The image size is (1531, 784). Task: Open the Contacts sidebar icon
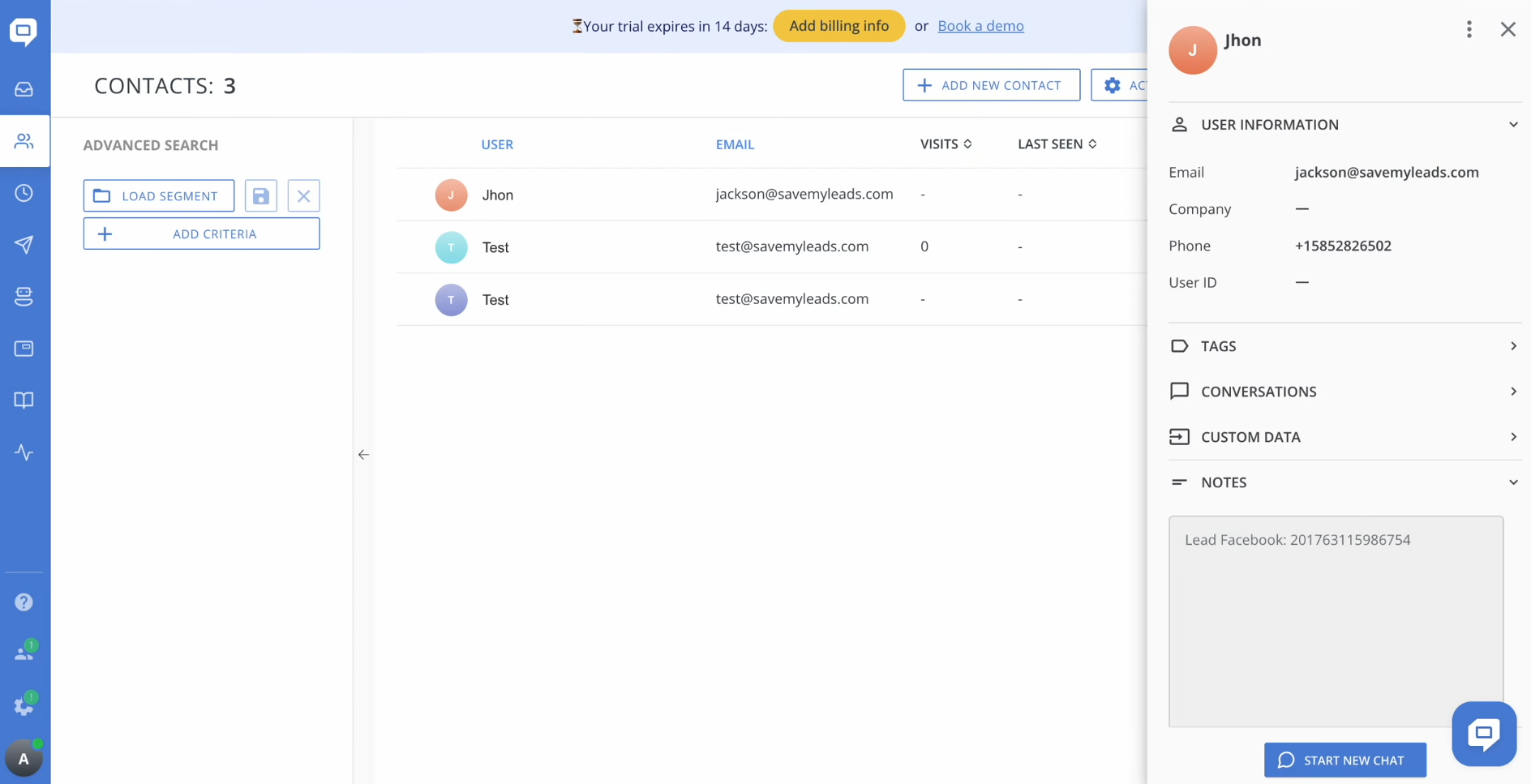click(24, 141)
